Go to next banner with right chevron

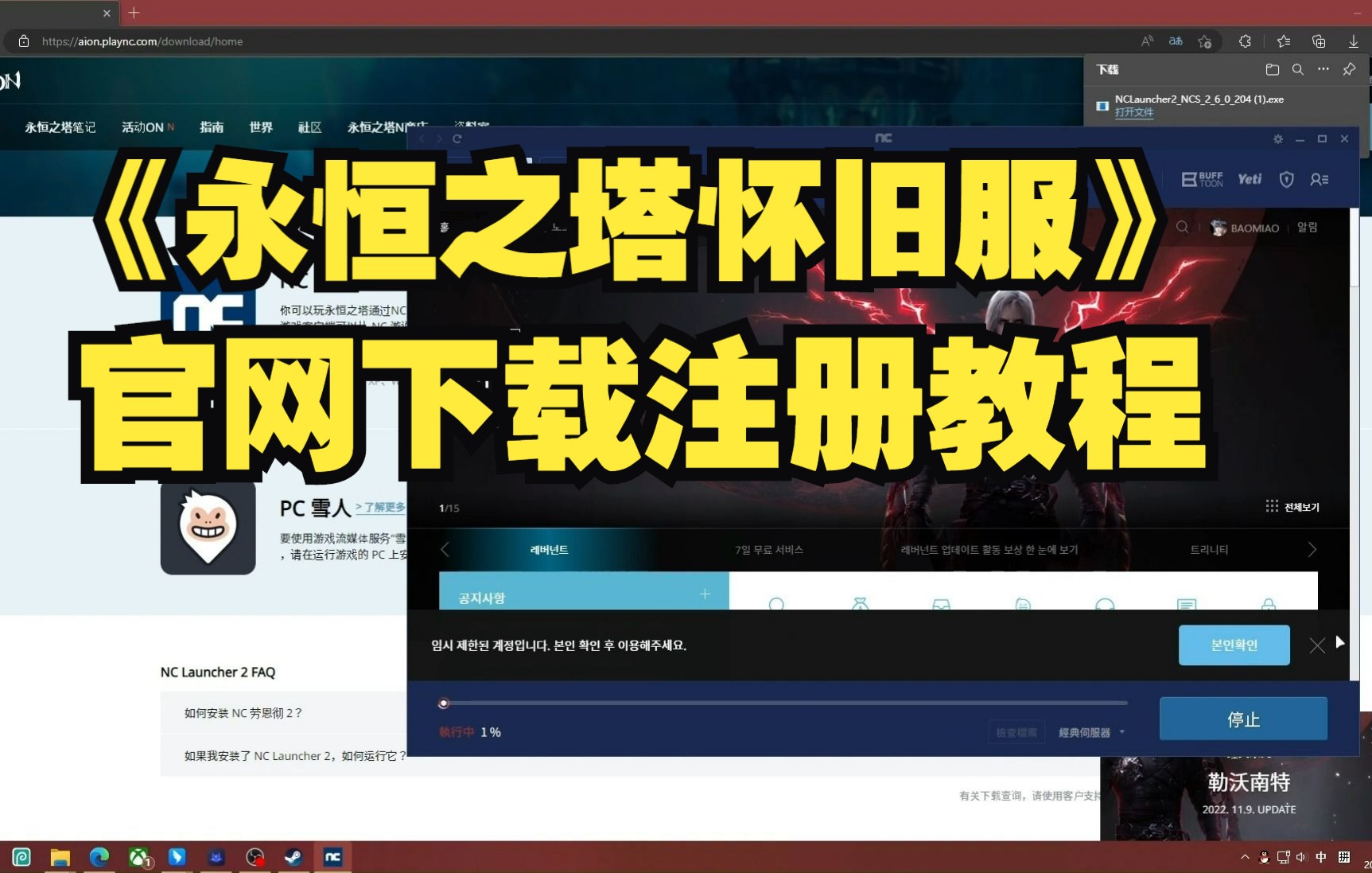(1312, 550)
